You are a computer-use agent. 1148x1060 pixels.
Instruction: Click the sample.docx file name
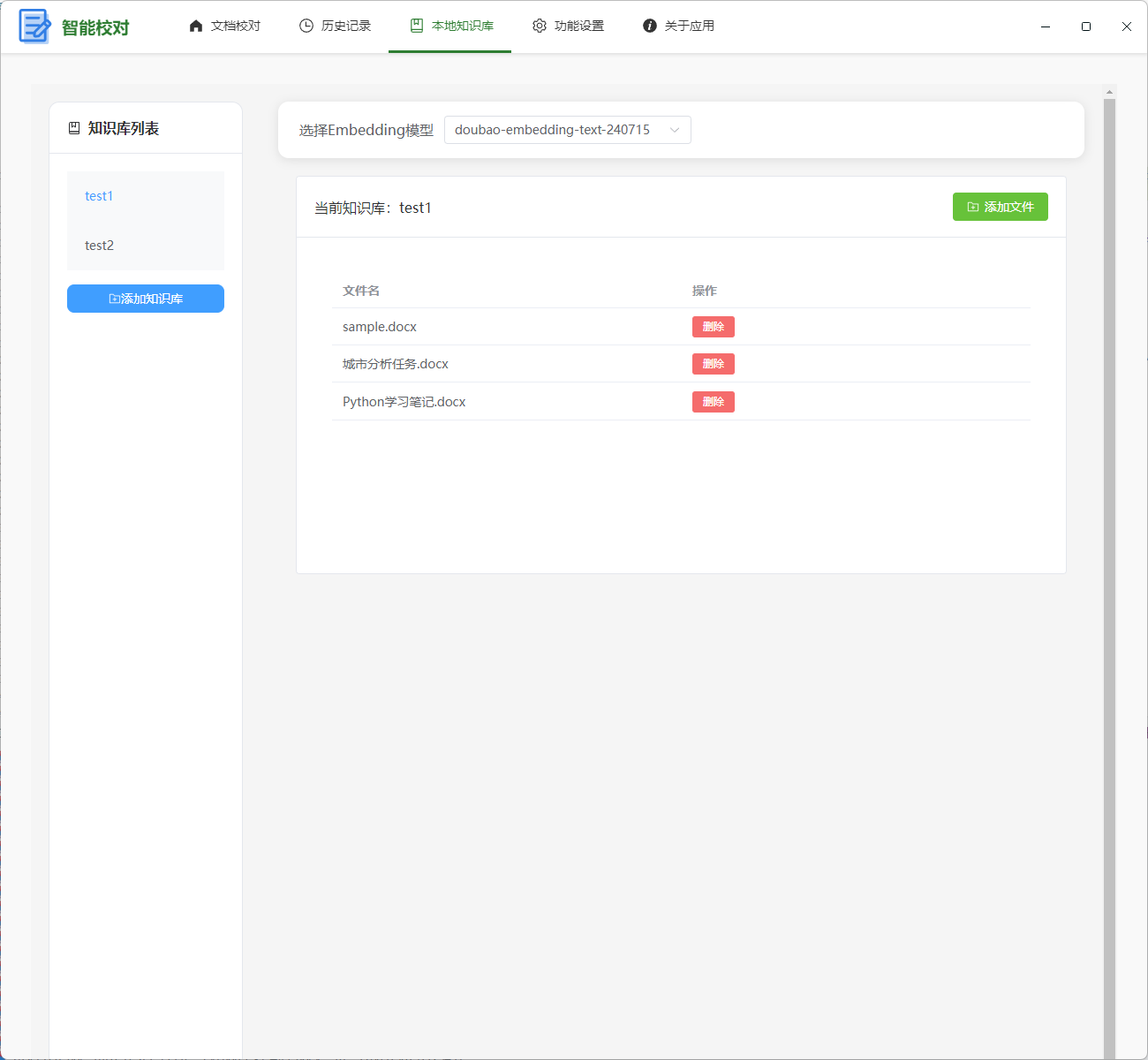click(x=380, y=327)
